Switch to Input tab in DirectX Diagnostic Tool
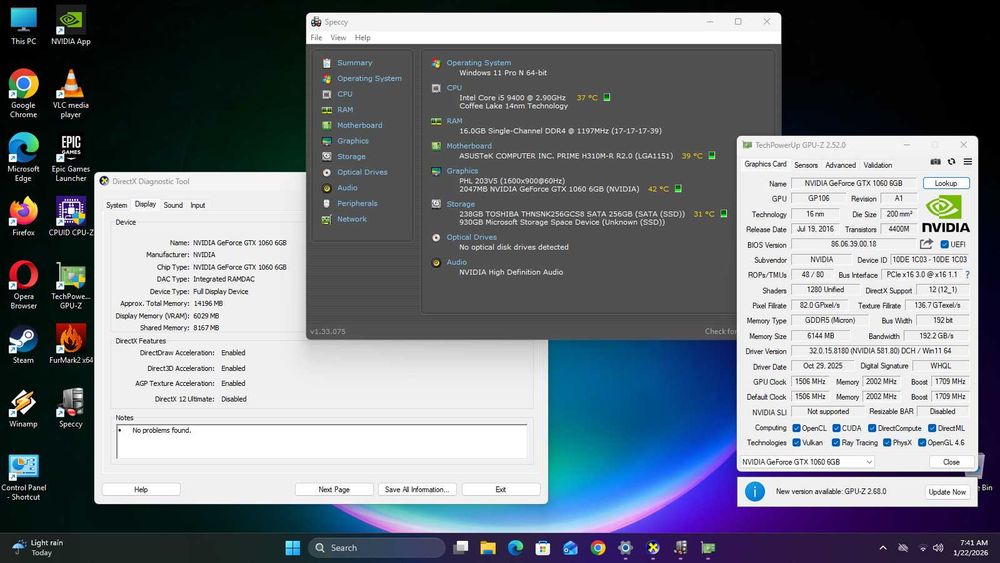Image resolution: width=1000 pixels, height=563 pixels. (x=198, y=205)
